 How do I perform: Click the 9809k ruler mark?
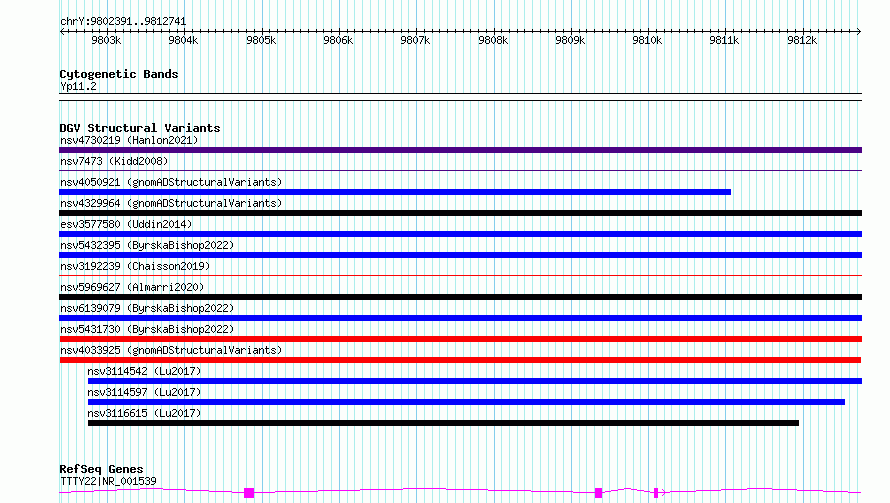click(x=570, y=40)
